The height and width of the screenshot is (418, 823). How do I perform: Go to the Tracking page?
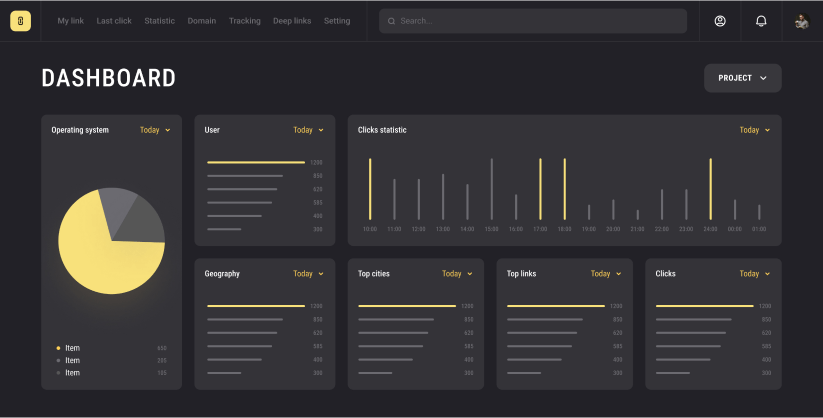[x=244, y=21]
